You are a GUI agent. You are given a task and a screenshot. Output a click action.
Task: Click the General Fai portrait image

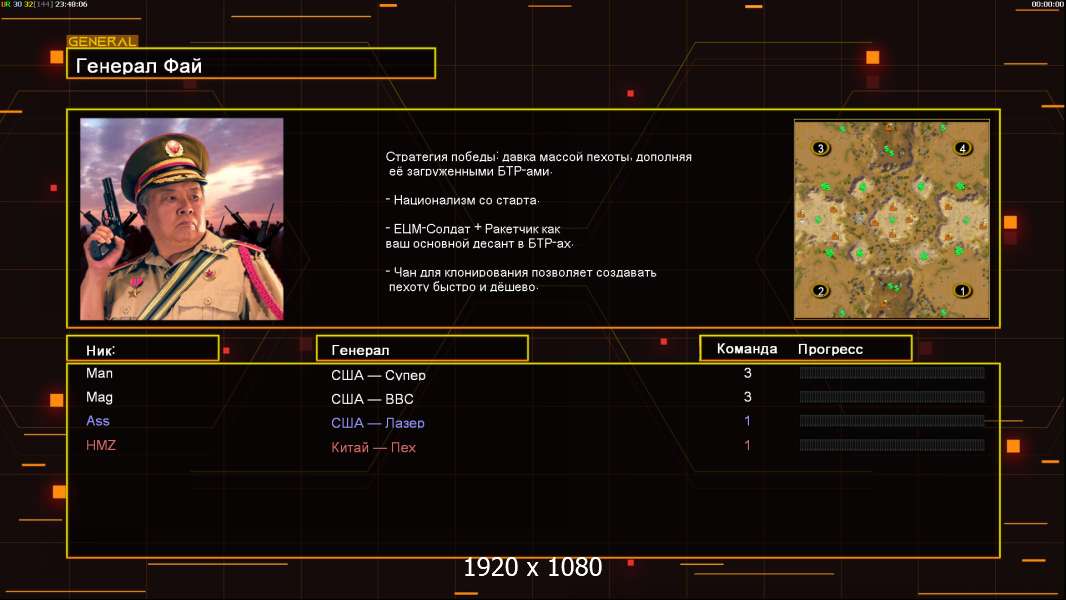pyautogui.click(x=182, y=219)
